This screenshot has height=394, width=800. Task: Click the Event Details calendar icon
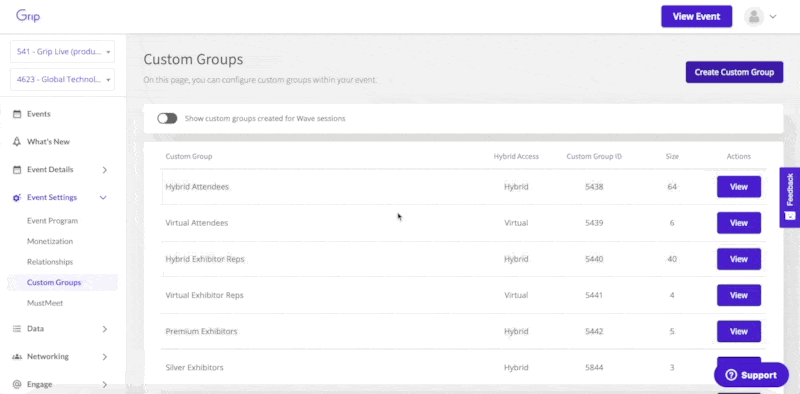click(17, 169)
